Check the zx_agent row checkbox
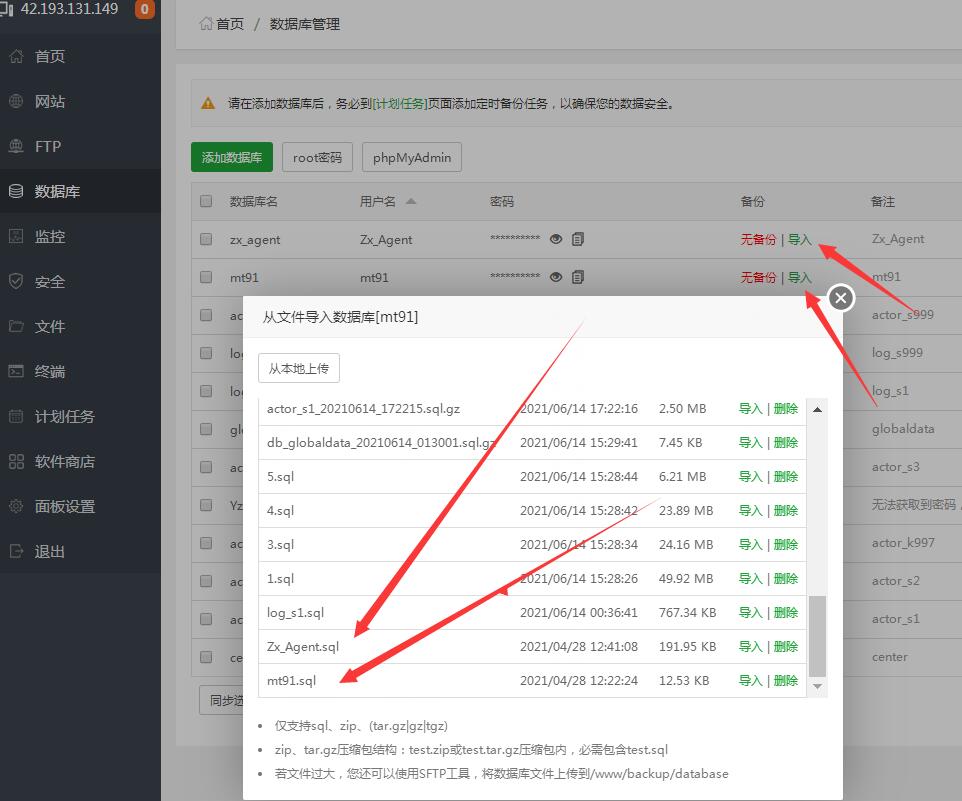Viewport: 962px width, 801px height. (x=206, y=239)
